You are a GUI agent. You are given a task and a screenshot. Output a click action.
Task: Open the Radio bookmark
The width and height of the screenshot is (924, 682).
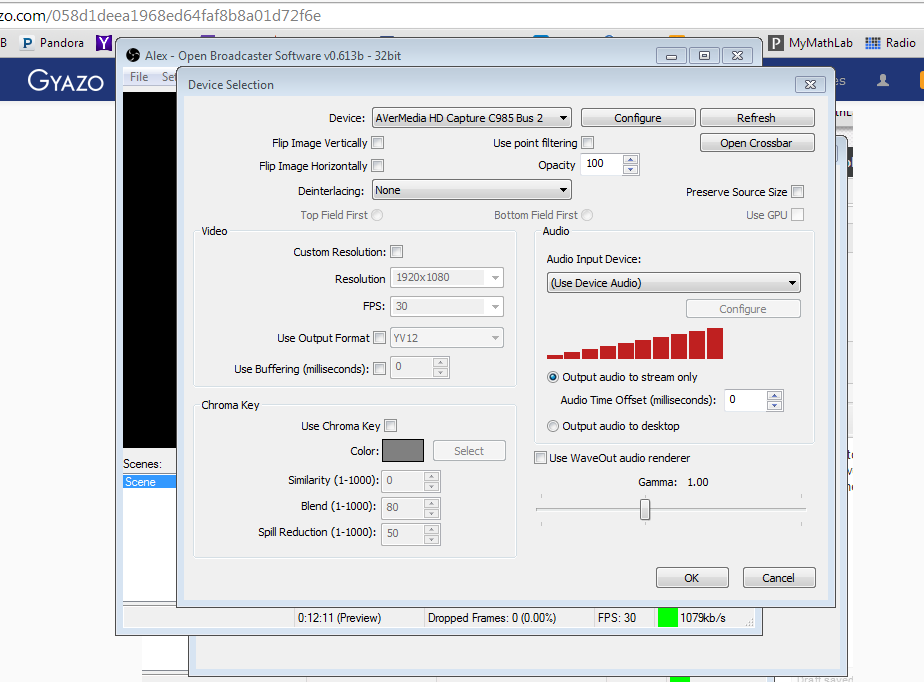(x=890, y=43)
